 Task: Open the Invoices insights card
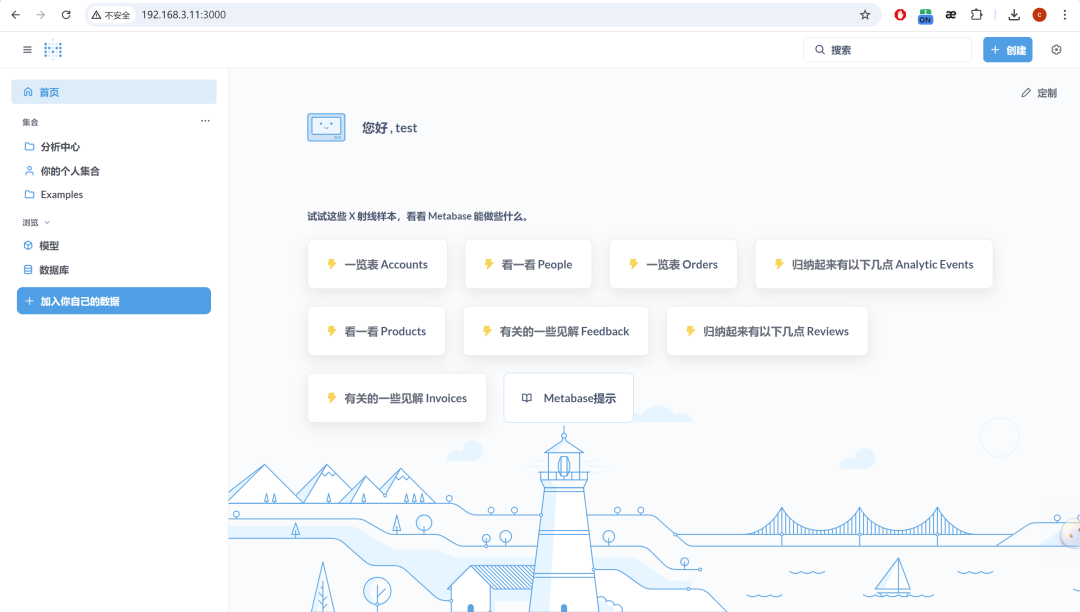[x=397, y=398]
